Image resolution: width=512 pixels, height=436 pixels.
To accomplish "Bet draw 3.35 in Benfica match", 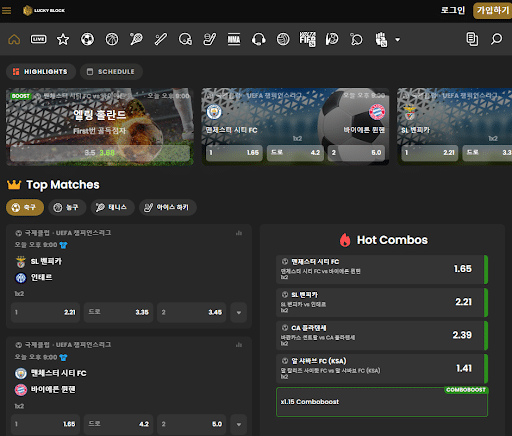I will 118,312.
